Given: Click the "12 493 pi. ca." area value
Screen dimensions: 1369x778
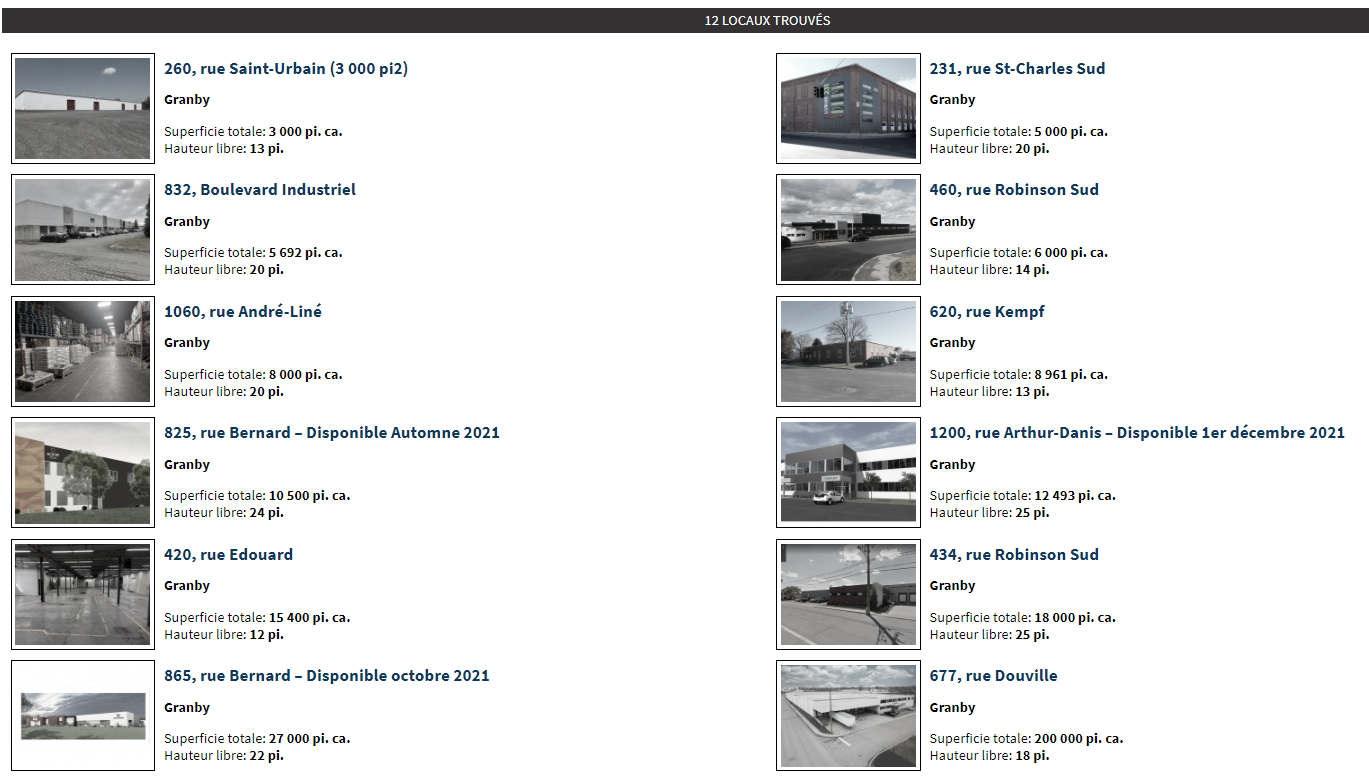Looking at the screenshot, I should 1075,496.
